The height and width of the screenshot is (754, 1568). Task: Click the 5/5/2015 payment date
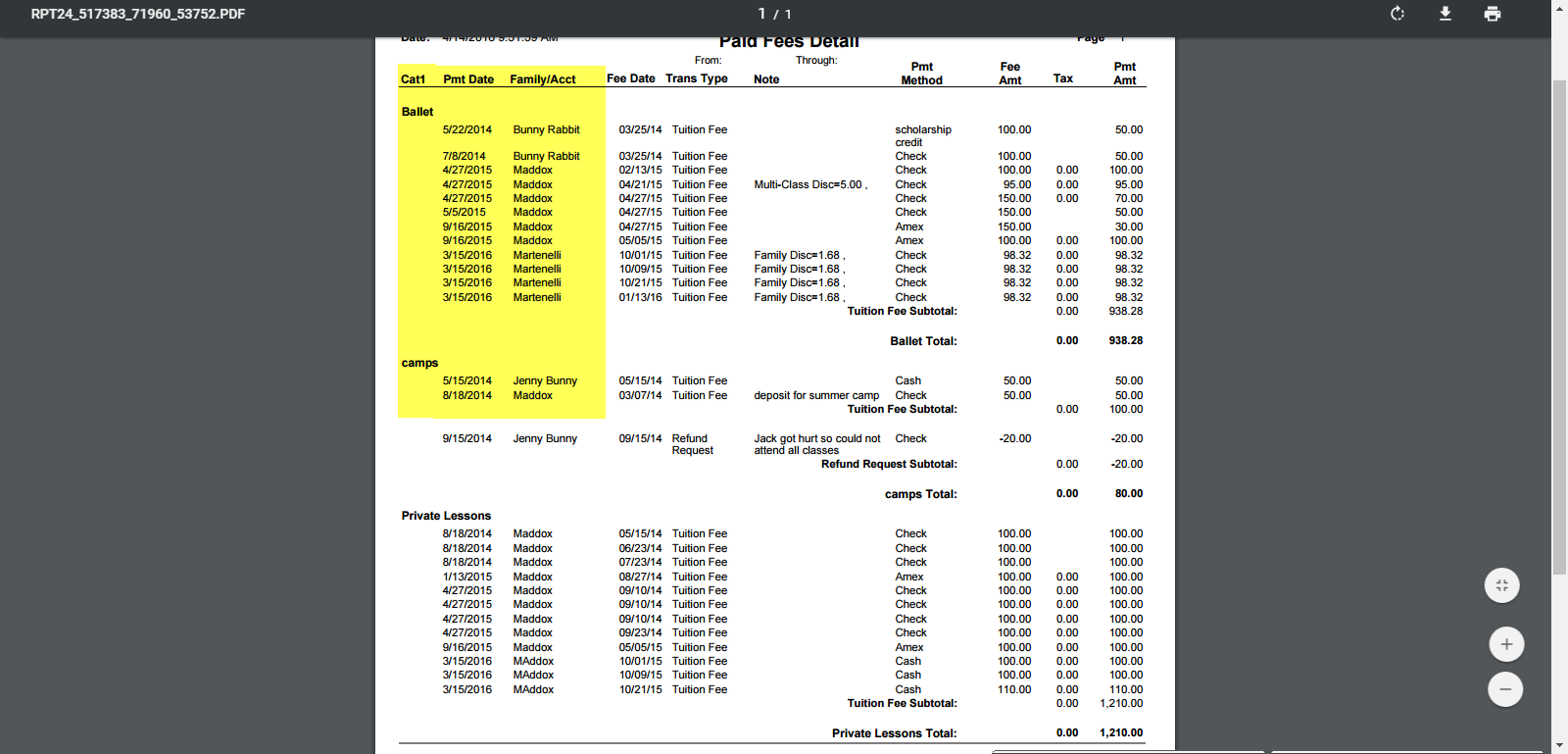464,212
